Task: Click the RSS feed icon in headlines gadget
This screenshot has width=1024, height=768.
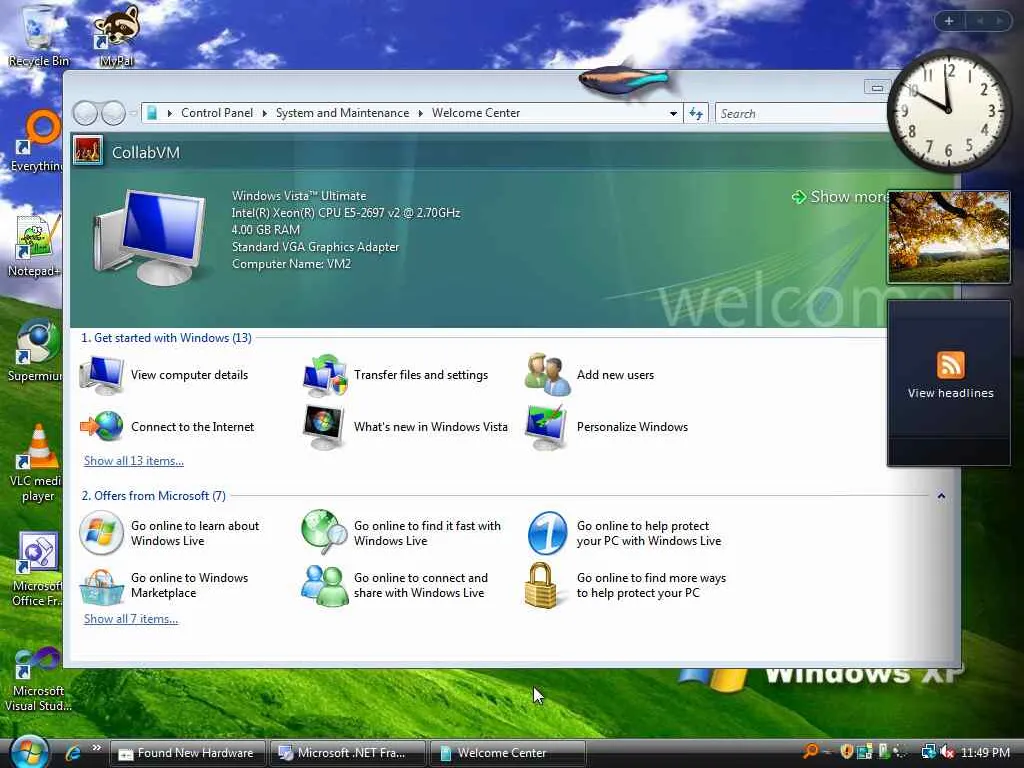Action: 950,364
